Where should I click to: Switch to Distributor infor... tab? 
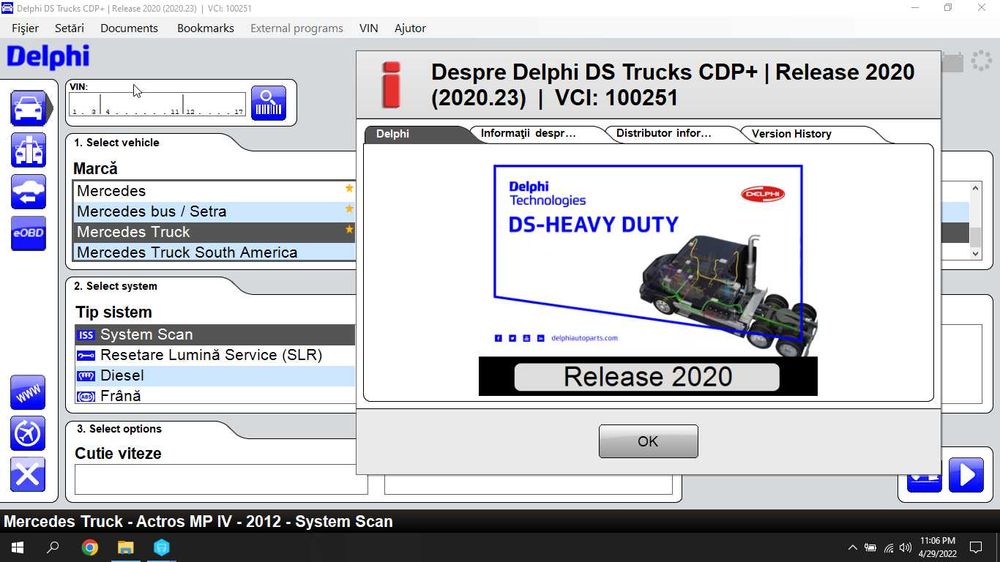point(670,133)
